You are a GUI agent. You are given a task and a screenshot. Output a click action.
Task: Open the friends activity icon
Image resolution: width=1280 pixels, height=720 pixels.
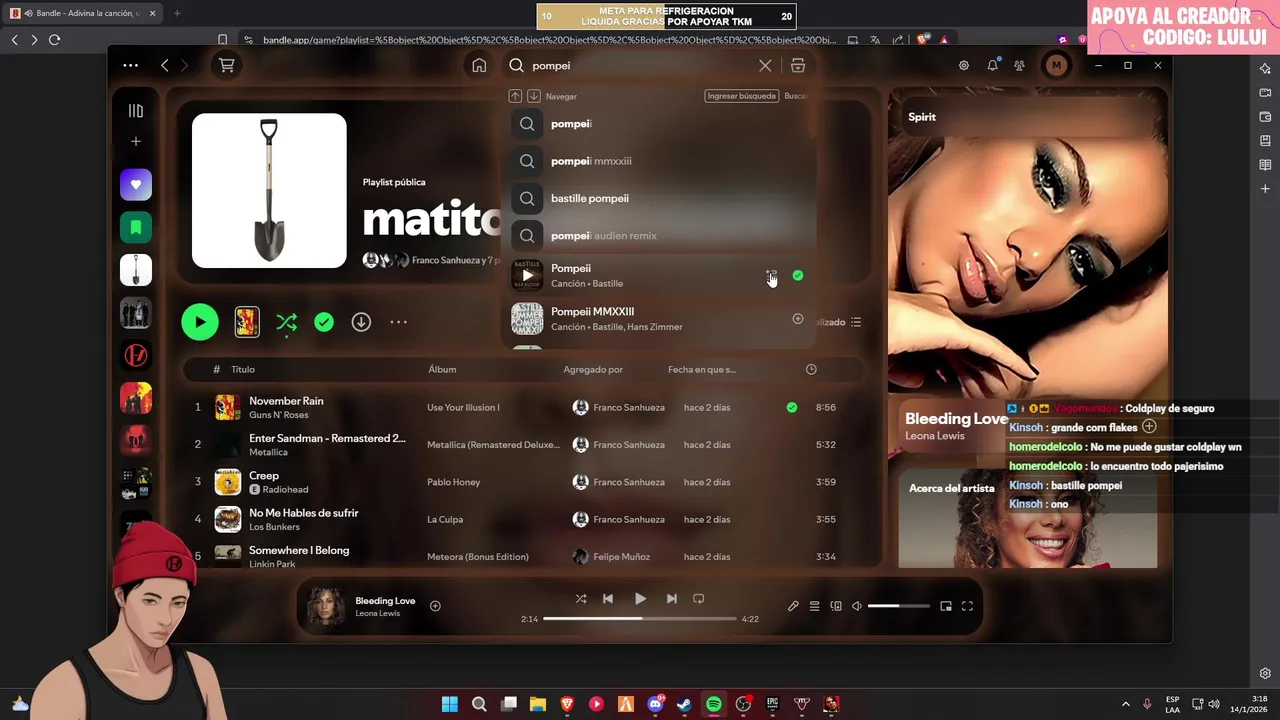(x=1019, y=65)
